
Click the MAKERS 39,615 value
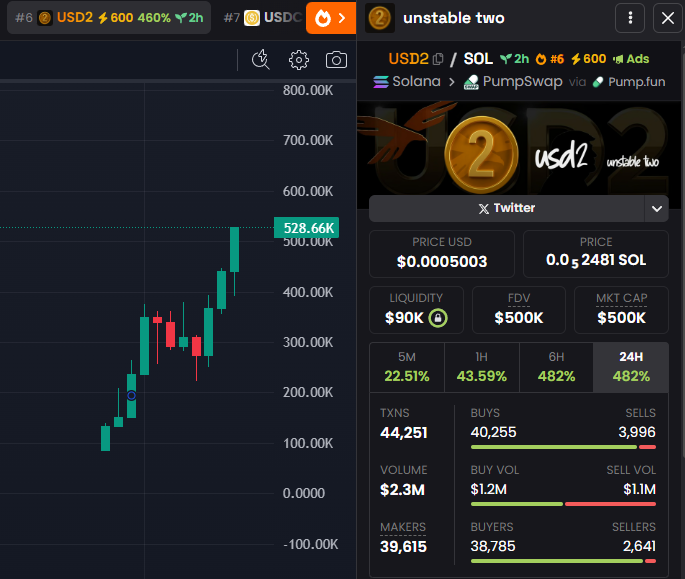click(403, 547)
